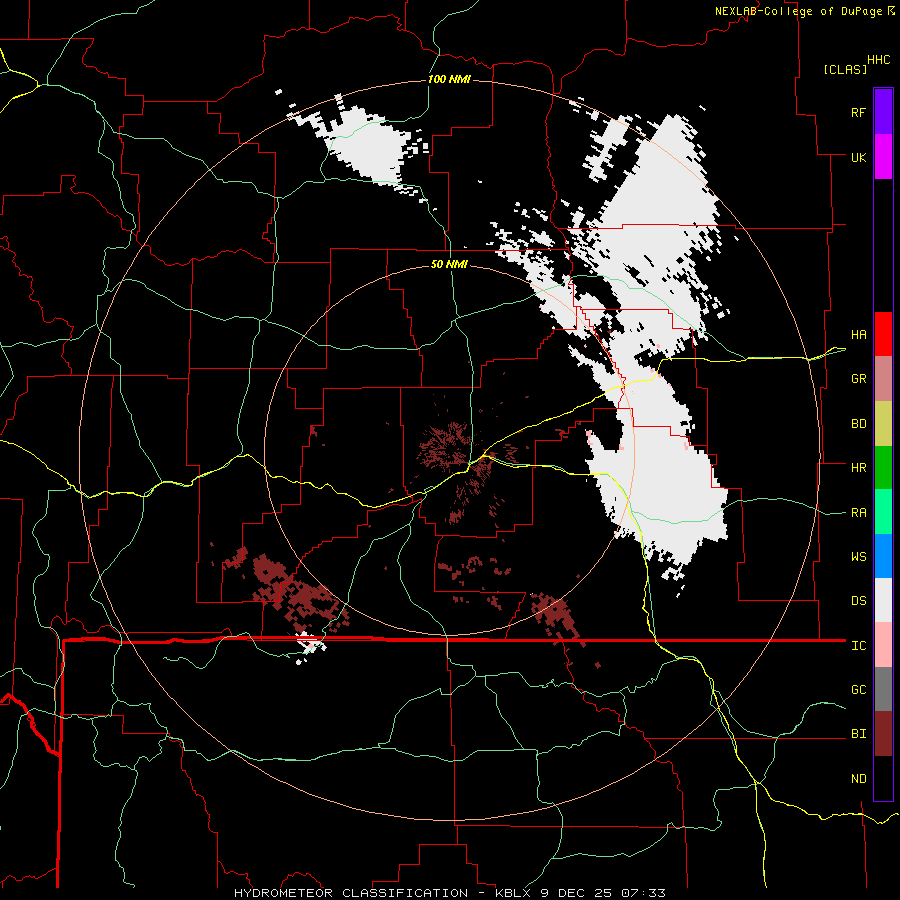
Task: Click the HR green legend swatch
Action: coord(883,468)
